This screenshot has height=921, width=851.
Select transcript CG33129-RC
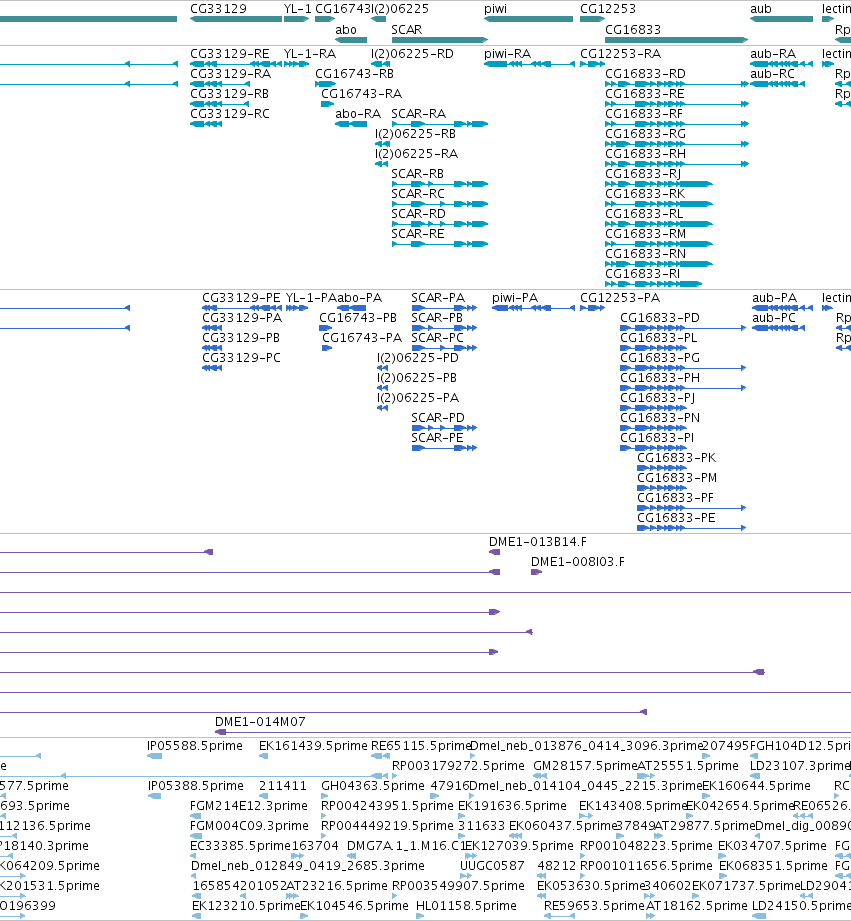(206, 124)
